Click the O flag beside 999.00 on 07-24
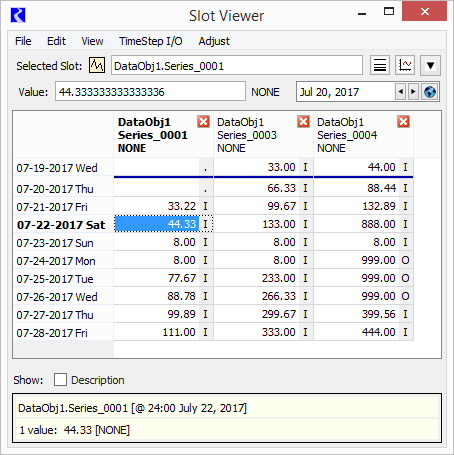The height and width of the screenshot is (455, 454). [x=405, y=260]
